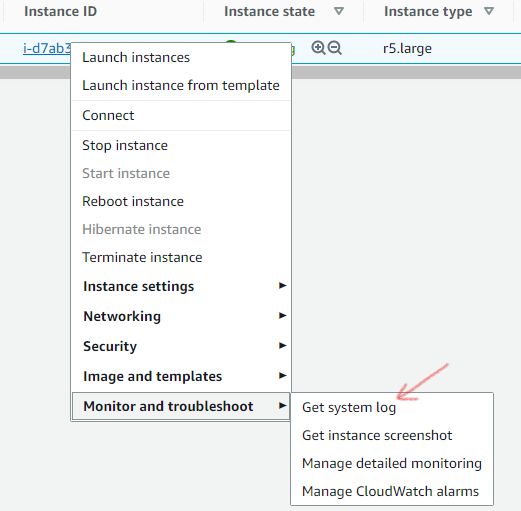521x511 pixels.
Task: Choose Launch instance from template
Action: click(x=182, y=85)
